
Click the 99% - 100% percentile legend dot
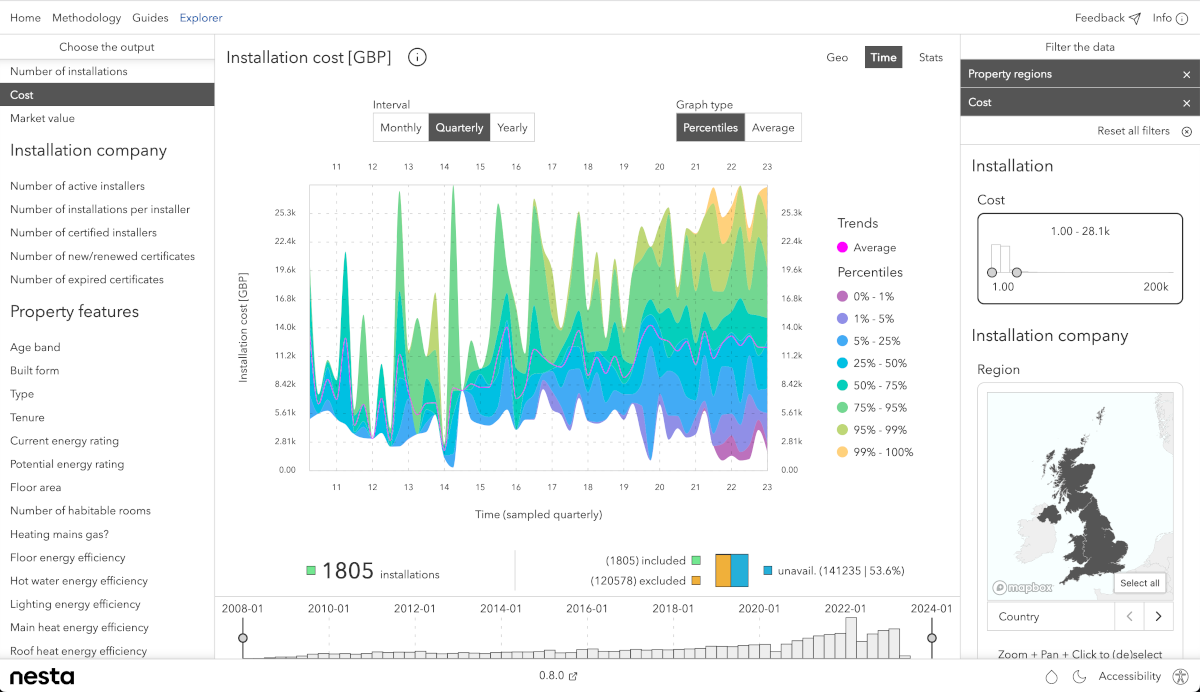click(x=842, y=452)
